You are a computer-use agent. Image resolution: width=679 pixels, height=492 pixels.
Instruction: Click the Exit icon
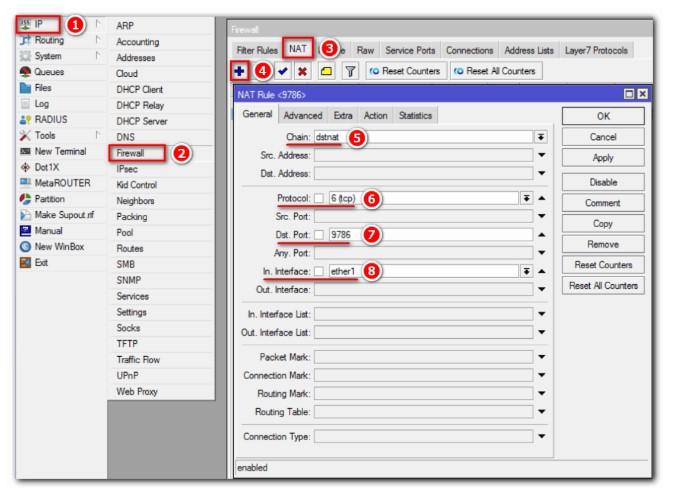click(x=26, y=262)
